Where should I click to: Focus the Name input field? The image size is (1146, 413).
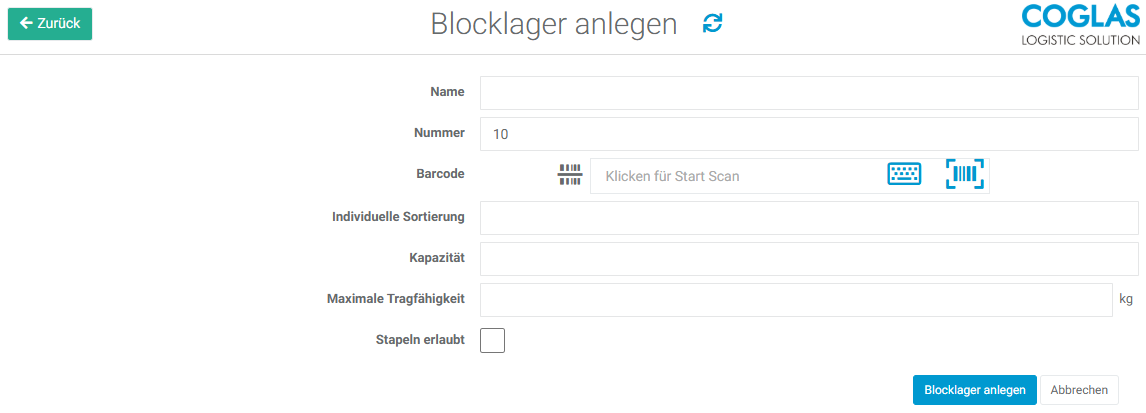[808, 93]
